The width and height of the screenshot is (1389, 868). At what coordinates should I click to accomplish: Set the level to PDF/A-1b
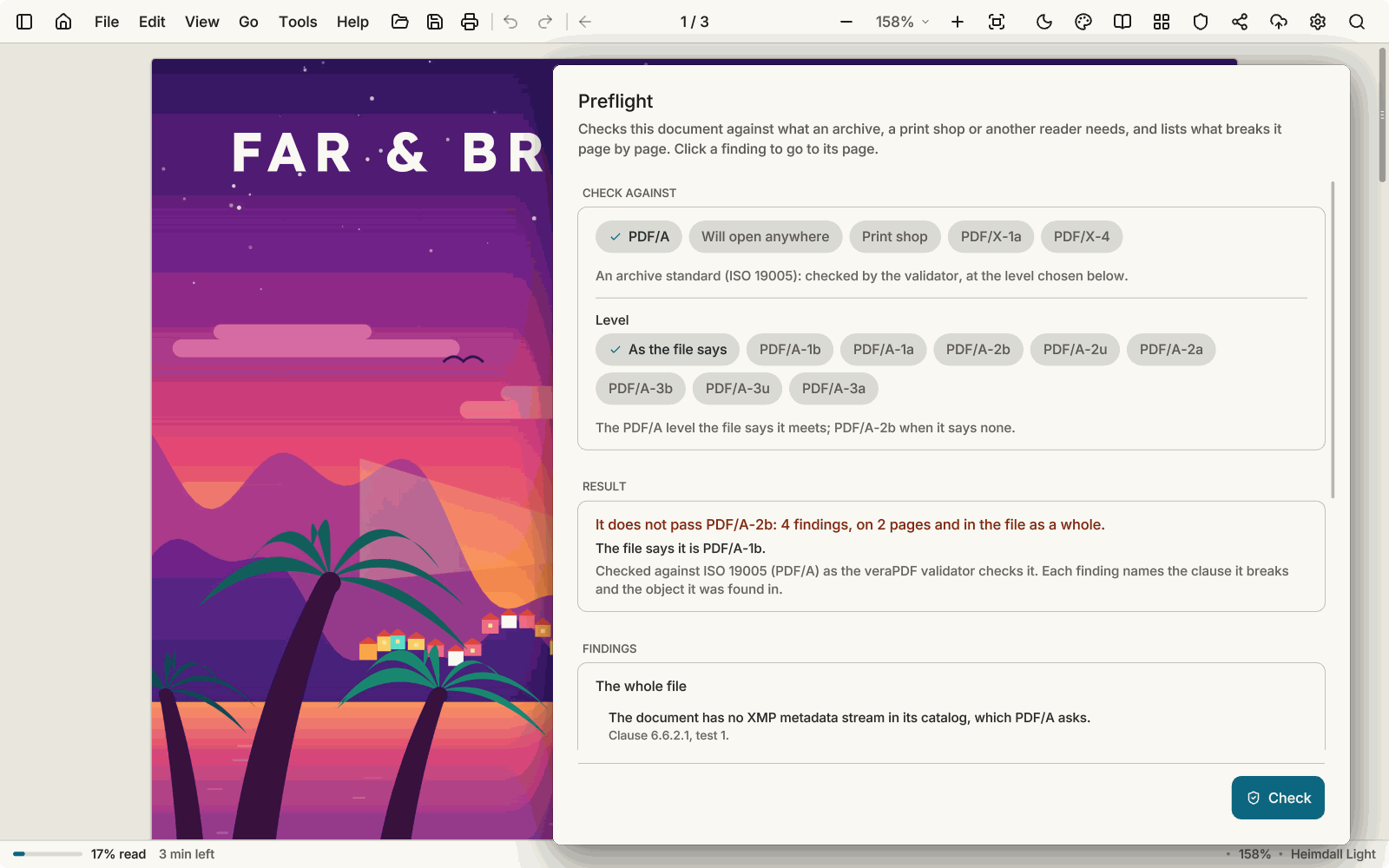pyautogui.click(x=790, y=350)
